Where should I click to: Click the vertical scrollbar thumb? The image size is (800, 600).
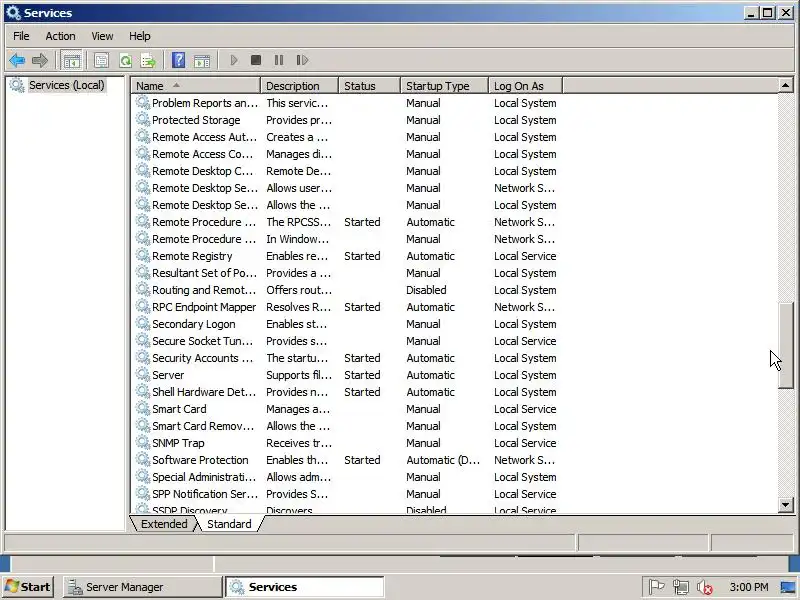pyautogui.click(x=786, y=346)
